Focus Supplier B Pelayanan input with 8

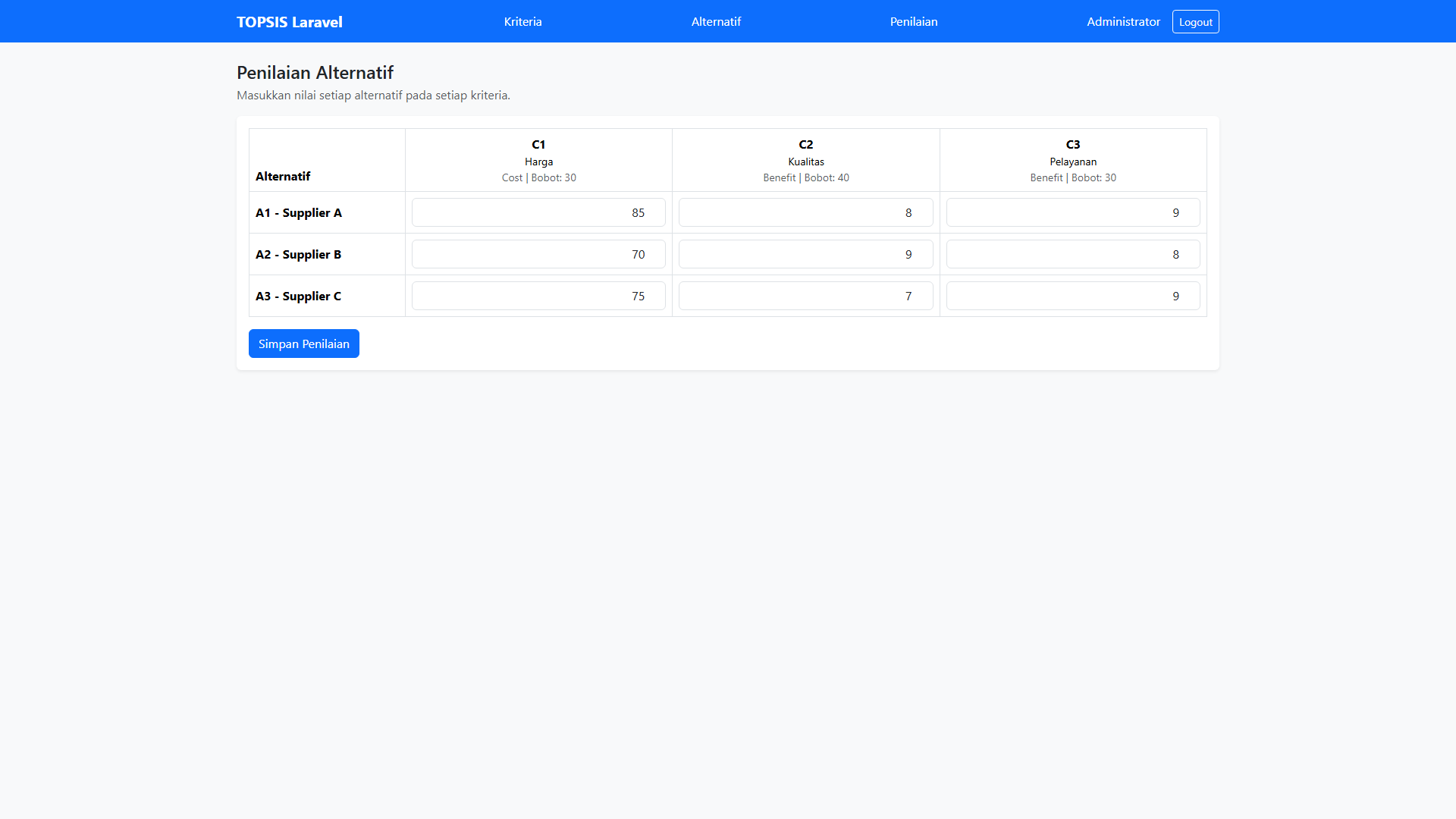click(1073, 254)
